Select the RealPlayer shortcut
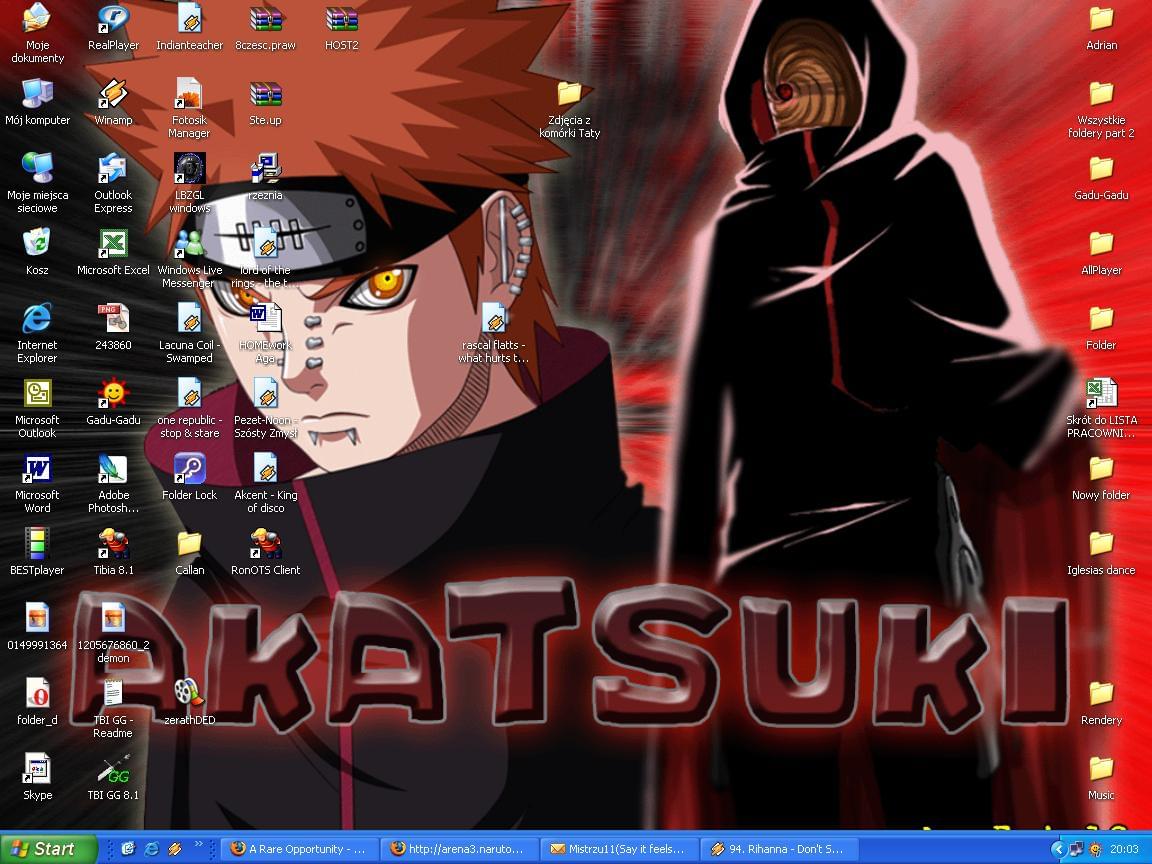 [113, 18]
